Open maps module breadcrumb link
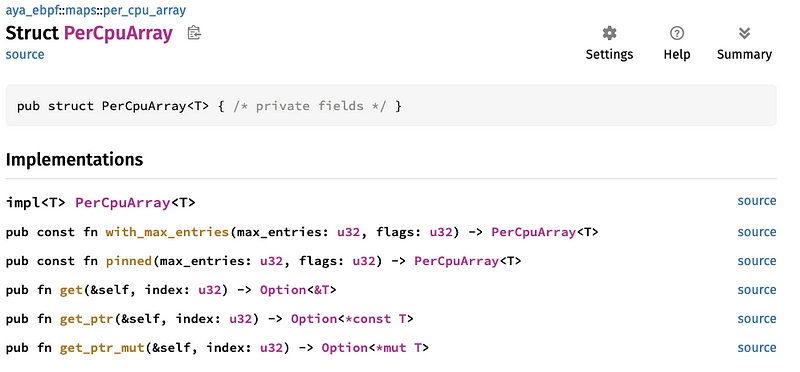Screen dimensions: 800x372 80,10
